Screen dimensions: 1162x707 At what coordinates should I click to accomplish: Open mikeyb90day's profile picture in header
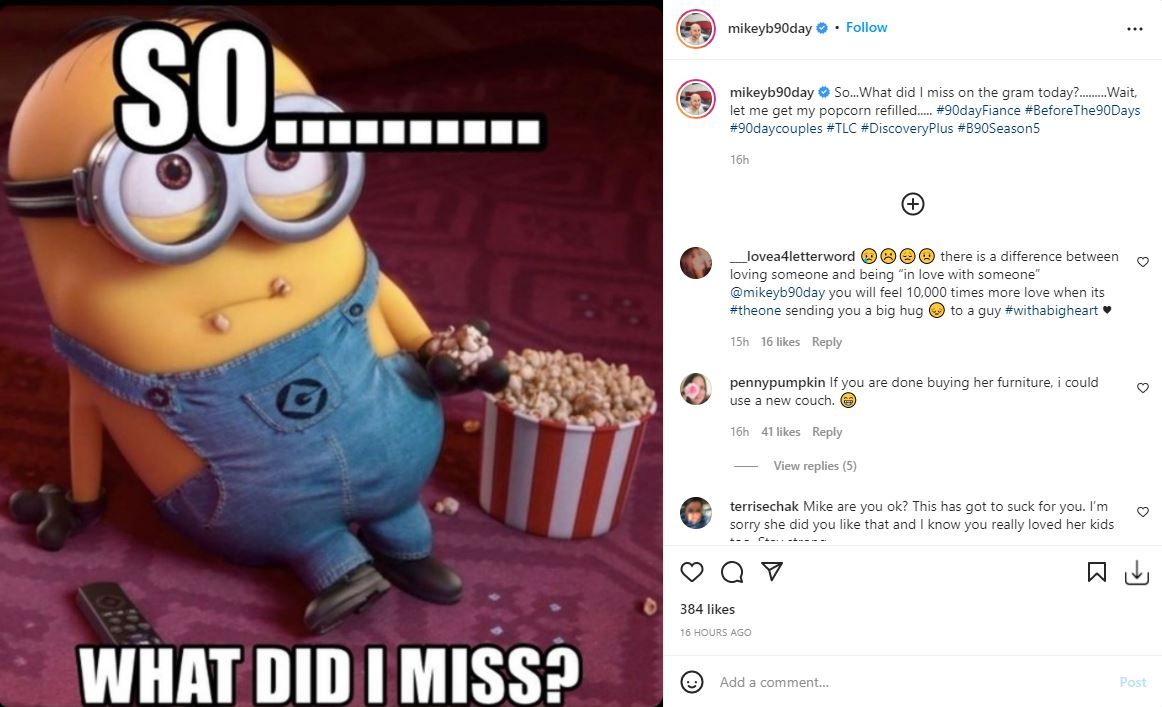tap(696, 30)
